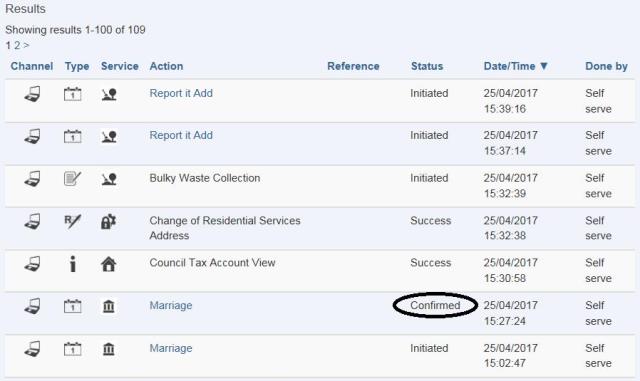This screenshot has height=381, width=640.
Task: Click the building icon in the 15:02:47 Marriage row
Action: [109, 349]
